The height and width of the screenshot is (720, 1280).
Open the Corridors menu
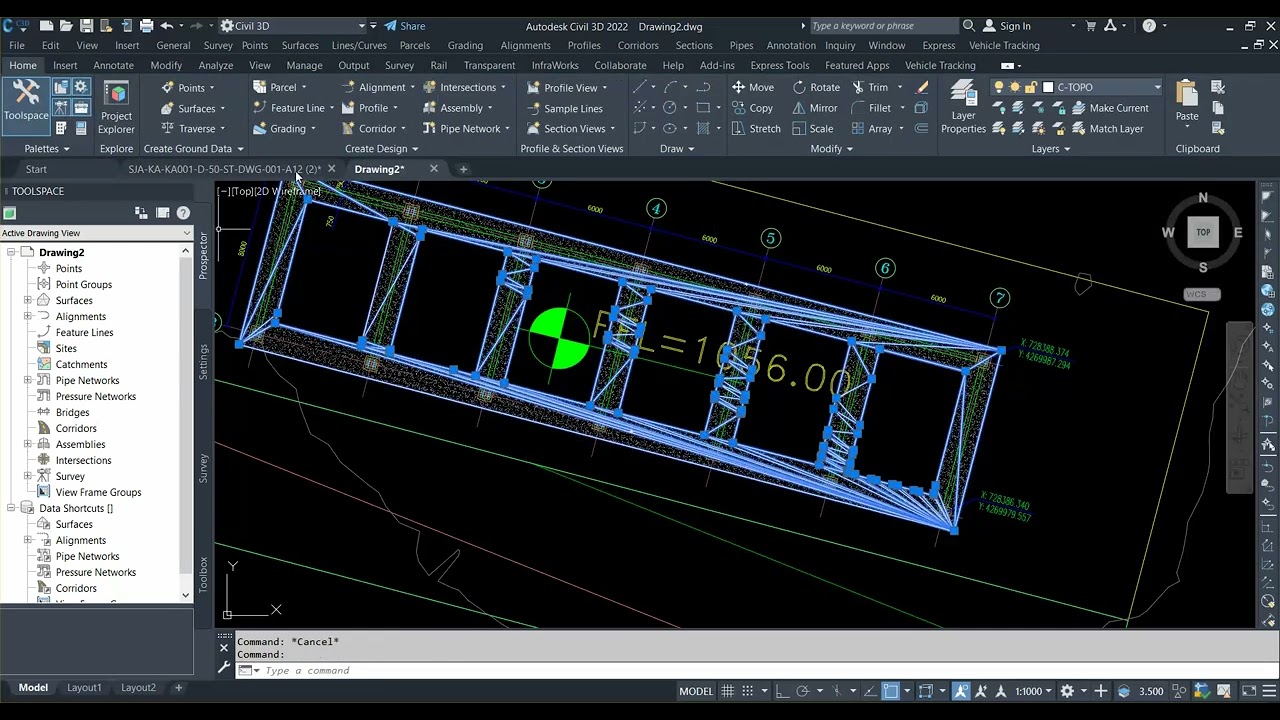638,45
